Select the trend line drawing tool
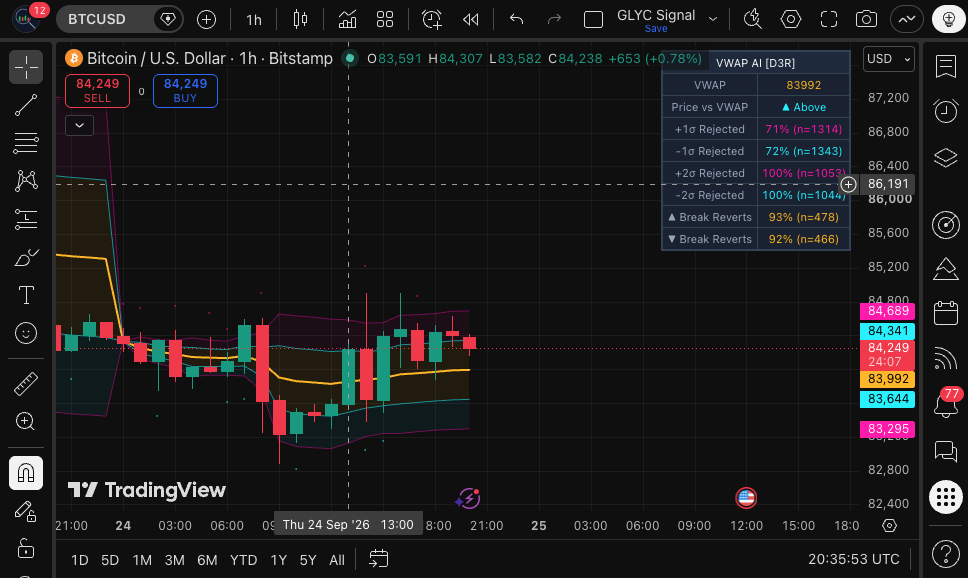 [x=26, y=105]
